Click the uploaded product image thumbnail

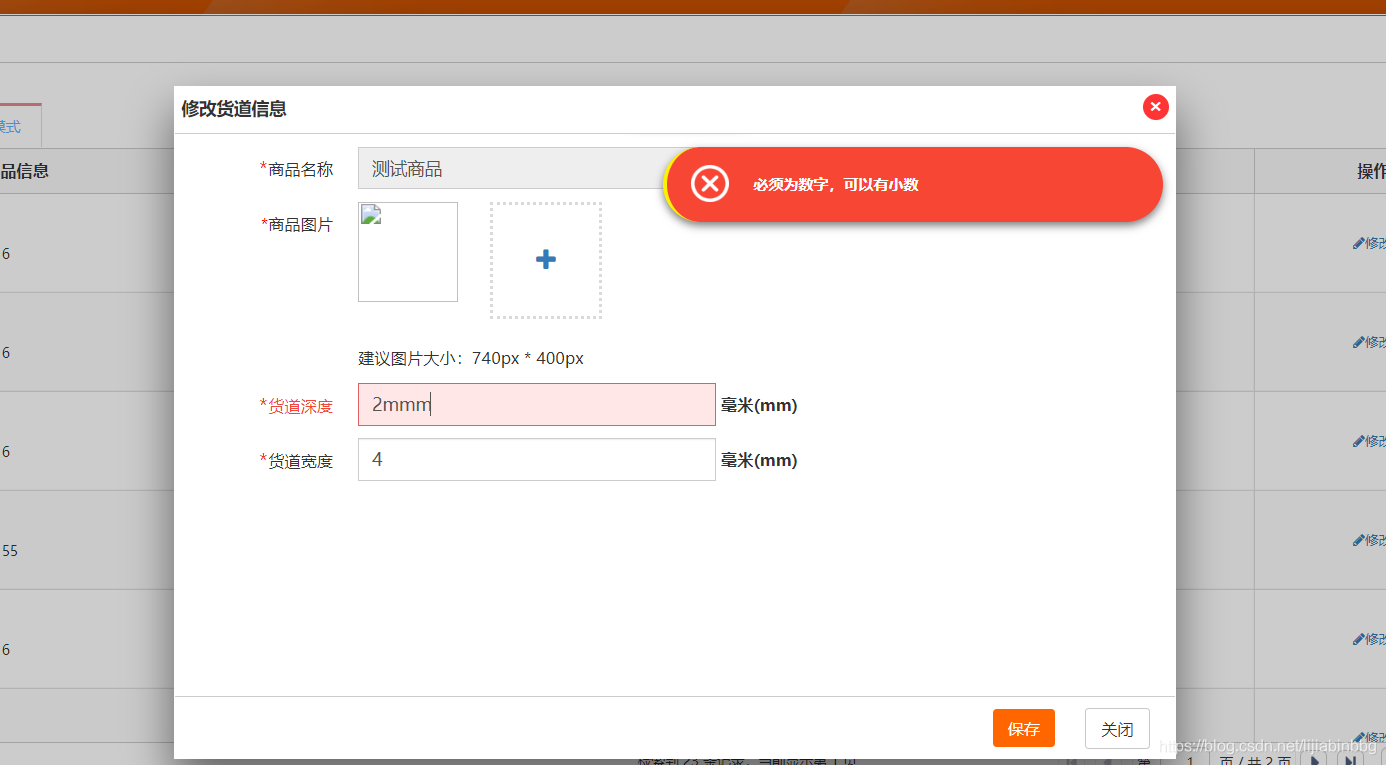pos(407,251)
